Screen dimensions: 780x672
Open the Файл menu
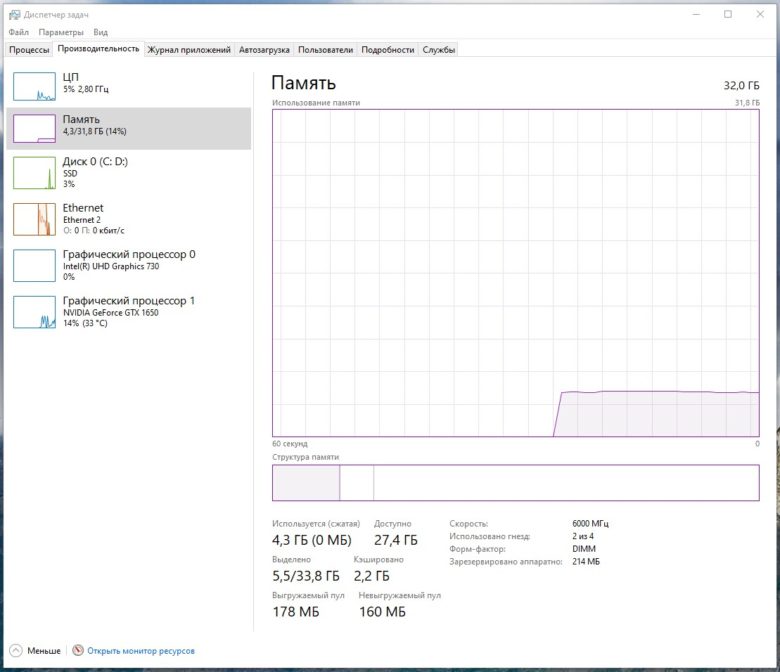pos(18,32)
